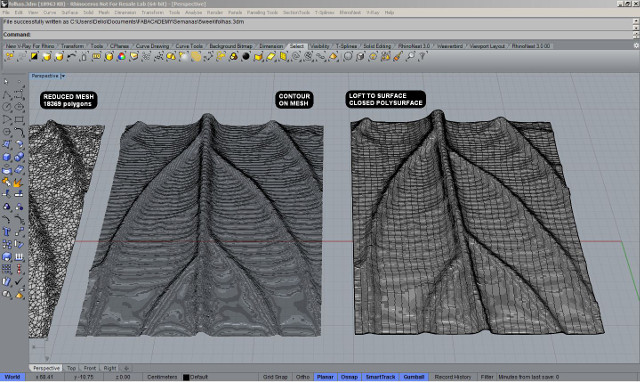The image size is (640, 382).
Task: Toggle Record History in status bar
Action: (453, 377)
